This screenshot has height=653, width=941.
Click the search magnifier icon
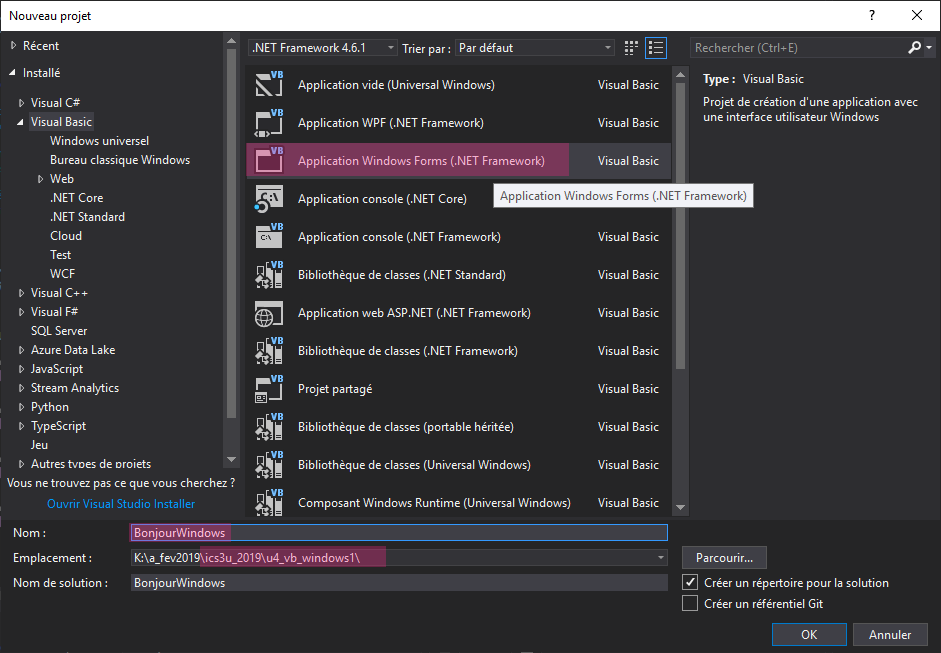tap(914, 47)
